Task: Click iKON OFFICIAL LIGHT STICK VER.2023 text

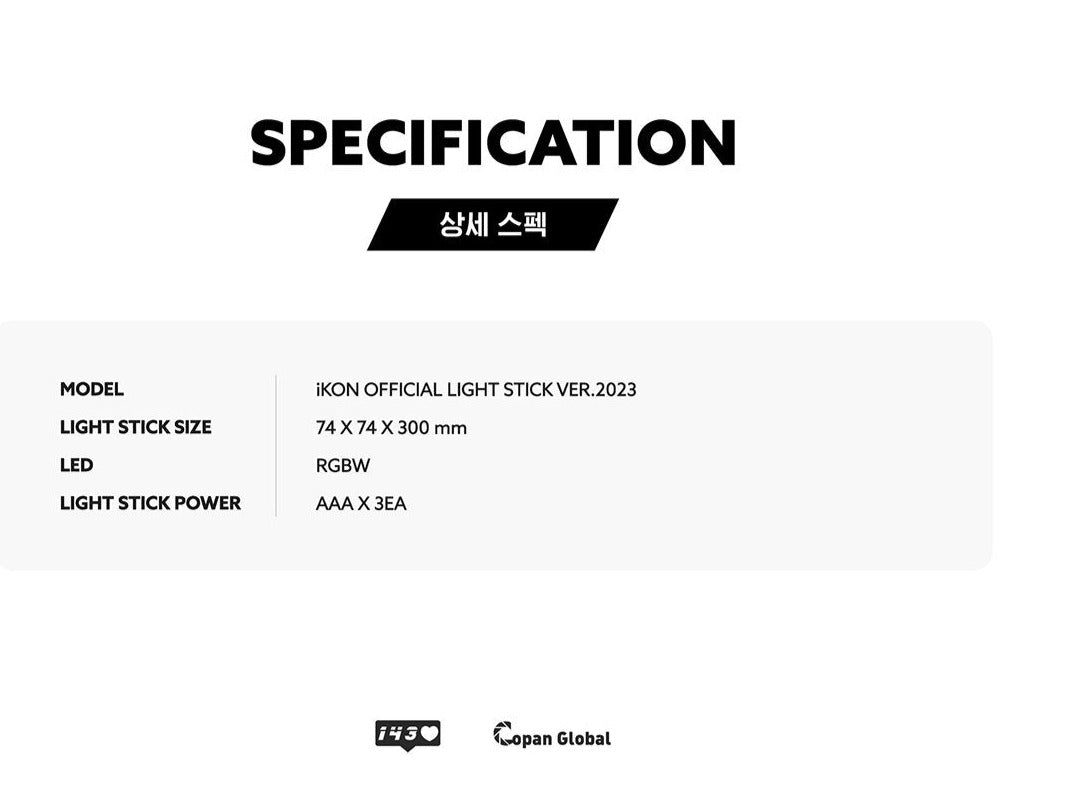Action: [x=475, y=390]
